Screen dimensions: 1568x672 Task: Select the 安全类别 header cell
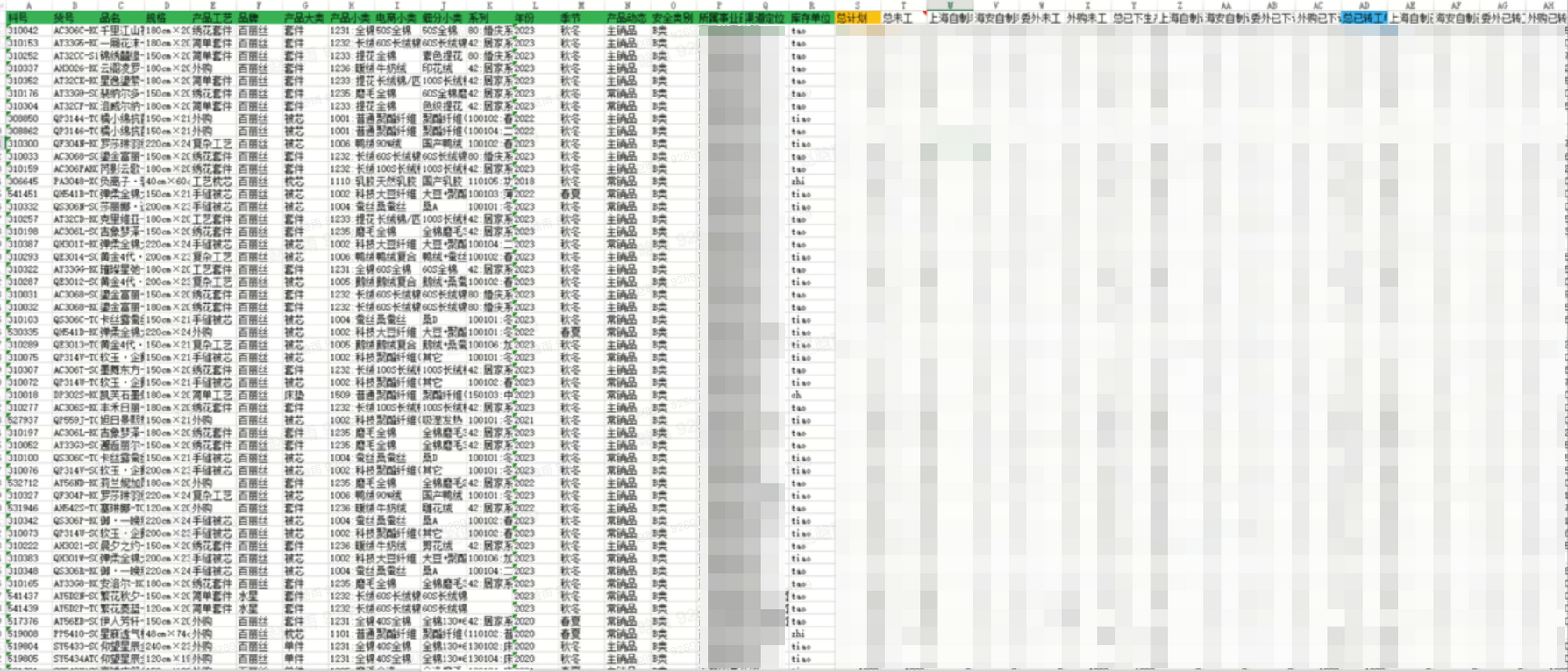673,18
